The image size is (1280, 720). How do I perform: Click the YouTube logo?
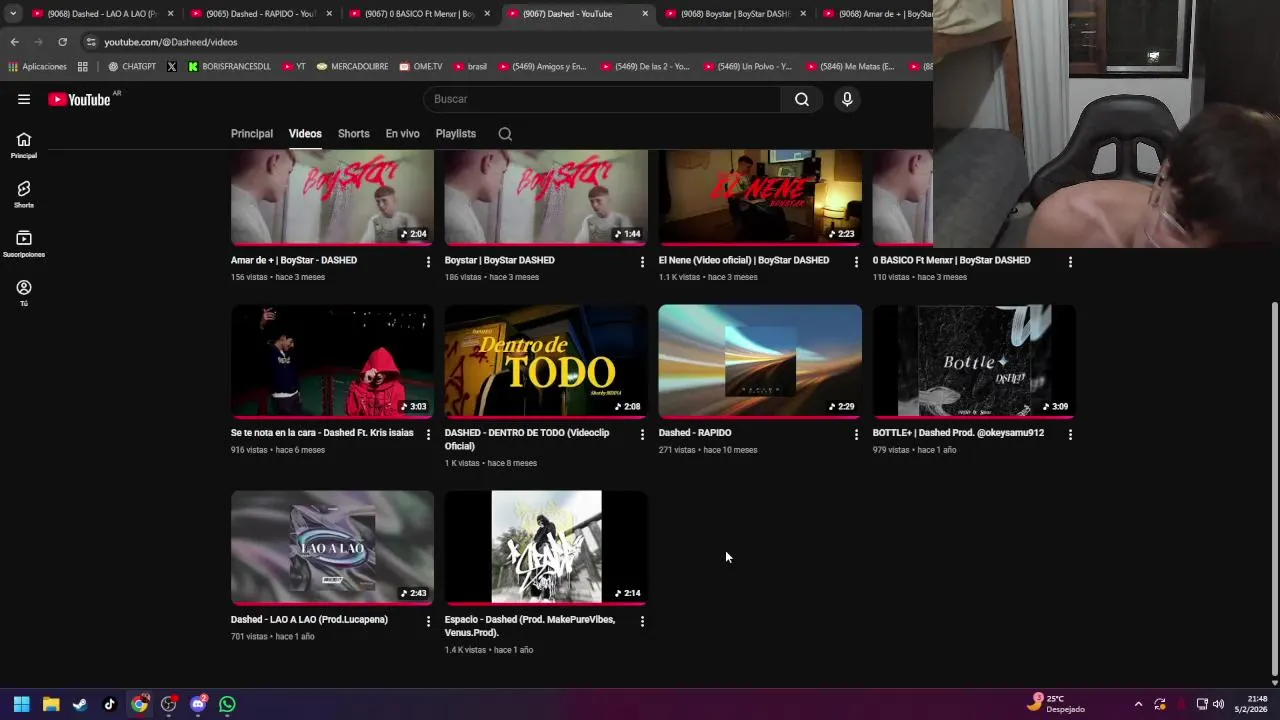click(79, 99)
